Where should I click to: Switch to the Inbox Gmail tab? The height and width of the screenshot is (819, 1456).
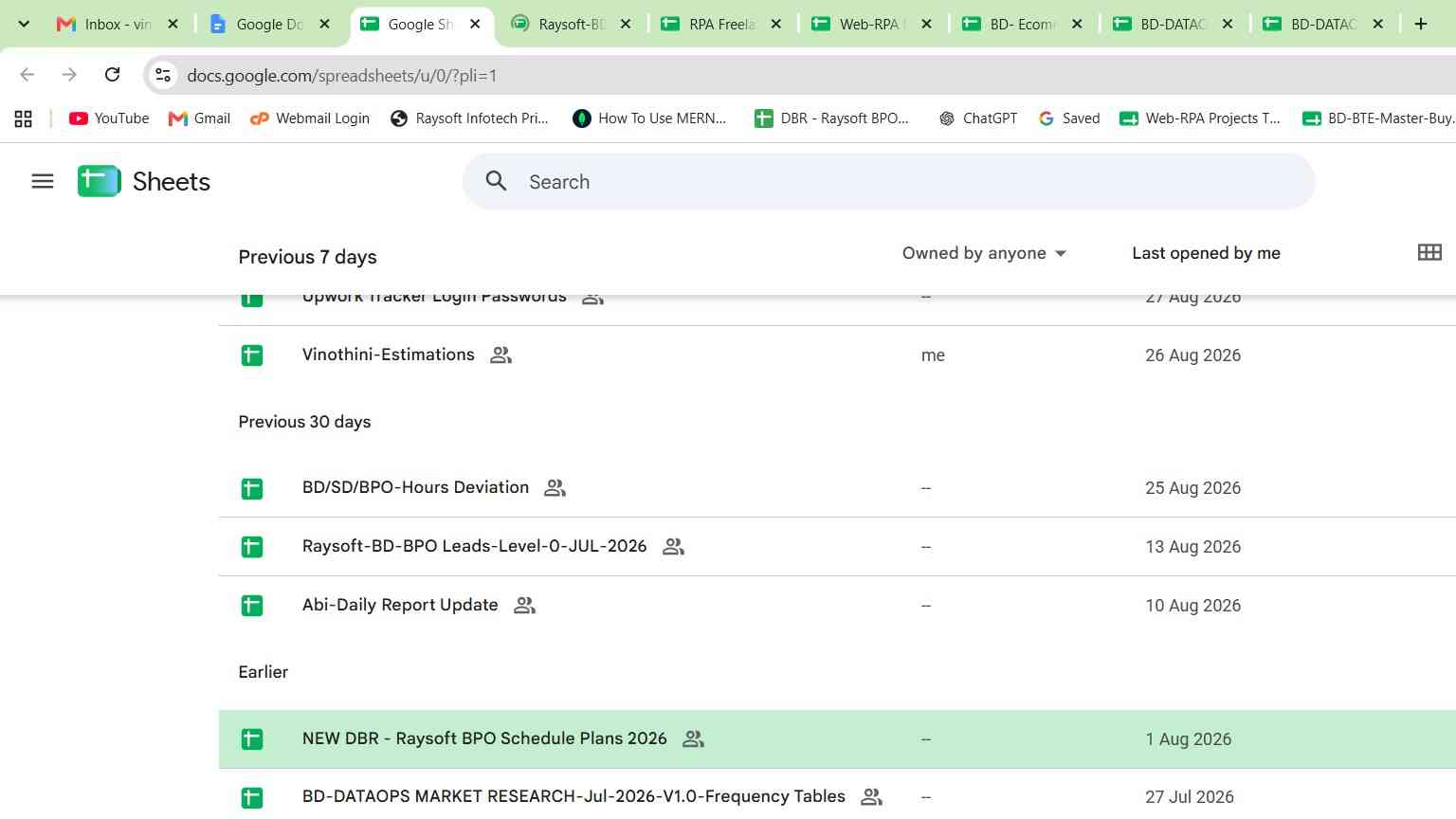(x=104, y=24)
